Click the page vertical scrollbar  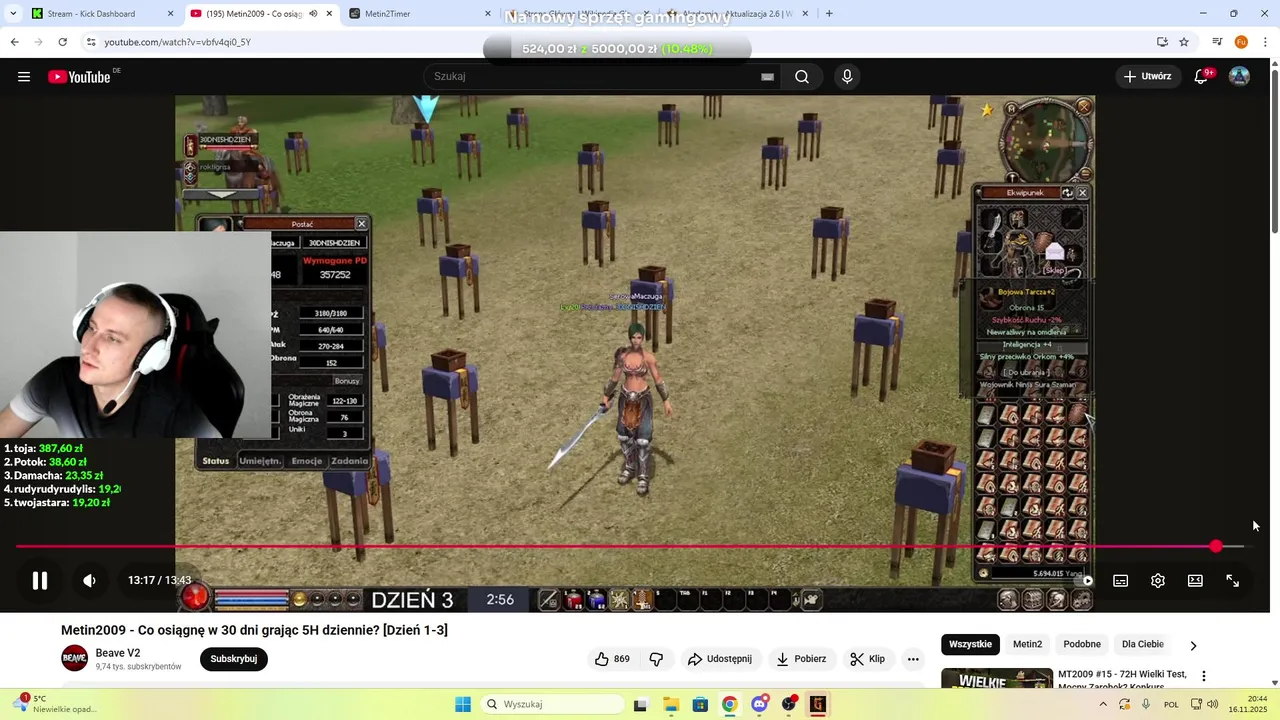[x=1274, y=150]
